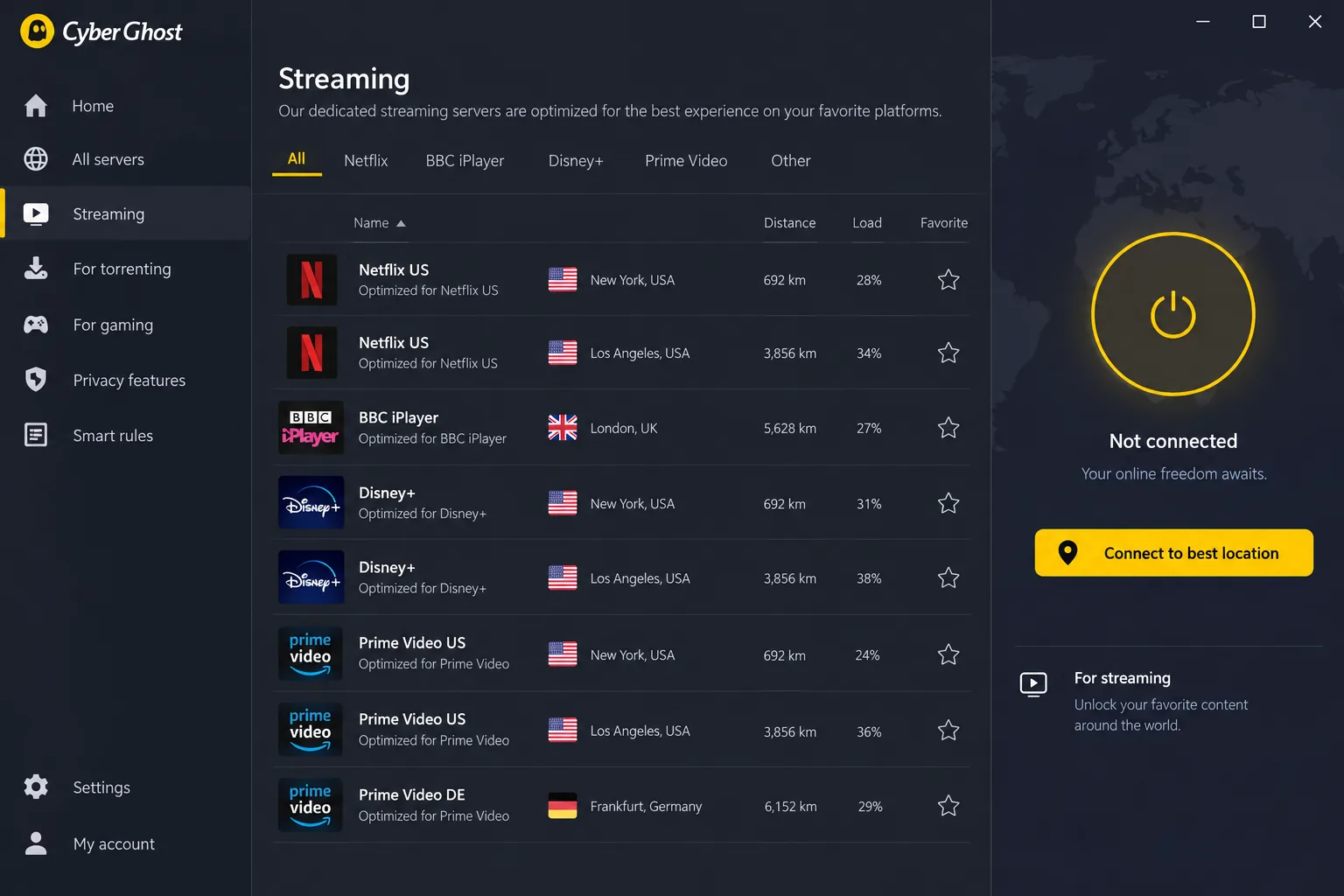Open All servers list
The width and height of the screenshot is (1344, 896).
(125, 159)
